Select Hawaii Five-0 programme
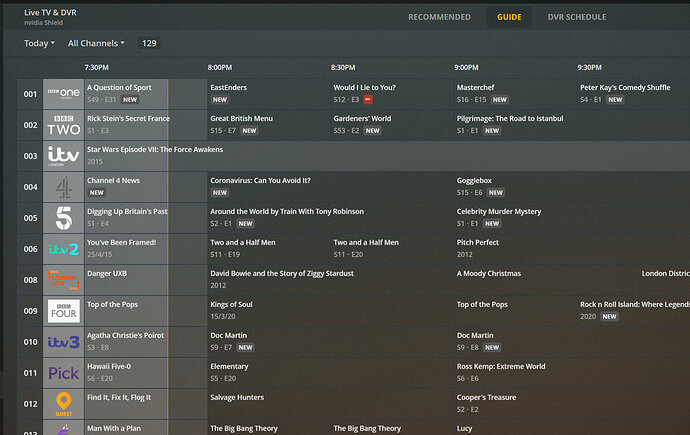 point(146,373)
